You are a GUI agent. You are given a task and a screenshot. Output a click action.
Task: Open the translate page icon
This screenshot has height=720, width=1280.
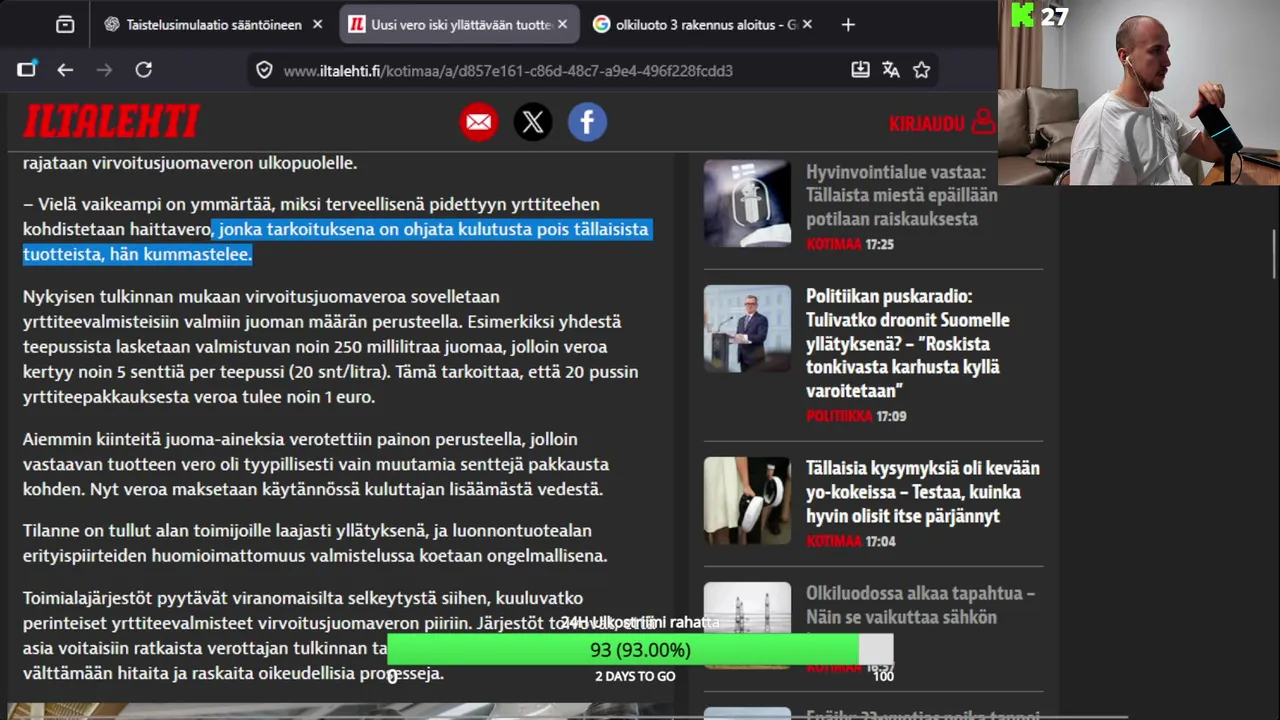coord(891,70)
